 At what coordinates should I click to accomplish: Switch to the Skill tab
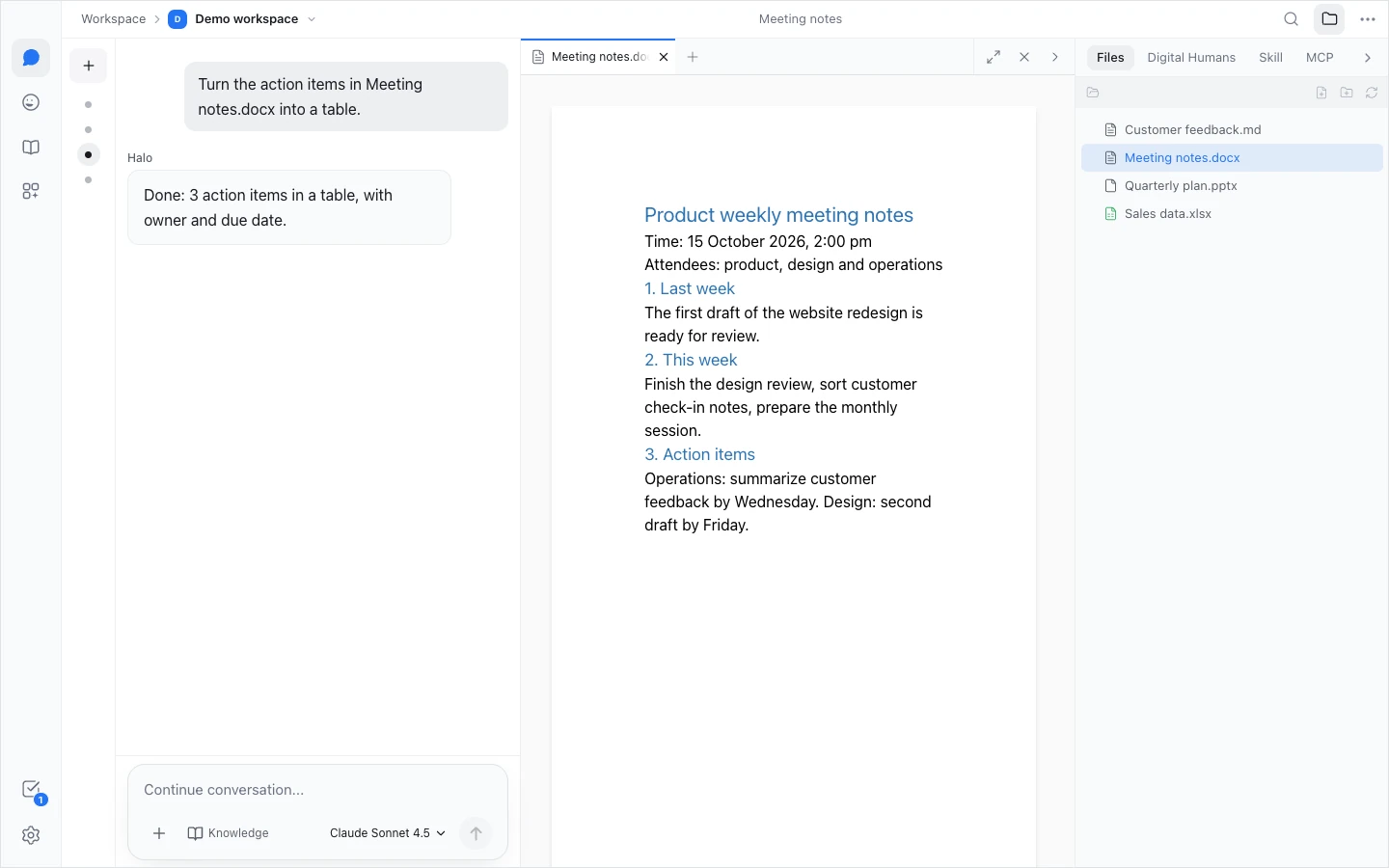coord(1270,58)
